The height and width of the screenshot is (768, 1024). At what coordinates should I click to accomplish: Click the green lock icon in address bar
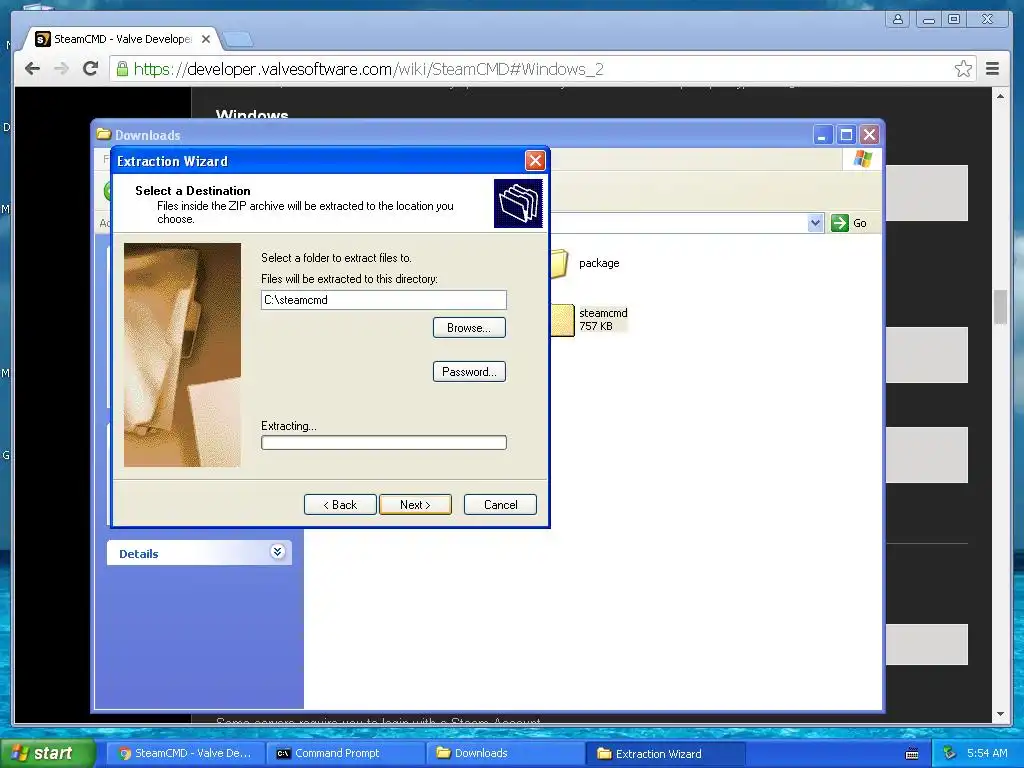coord(122,68)
